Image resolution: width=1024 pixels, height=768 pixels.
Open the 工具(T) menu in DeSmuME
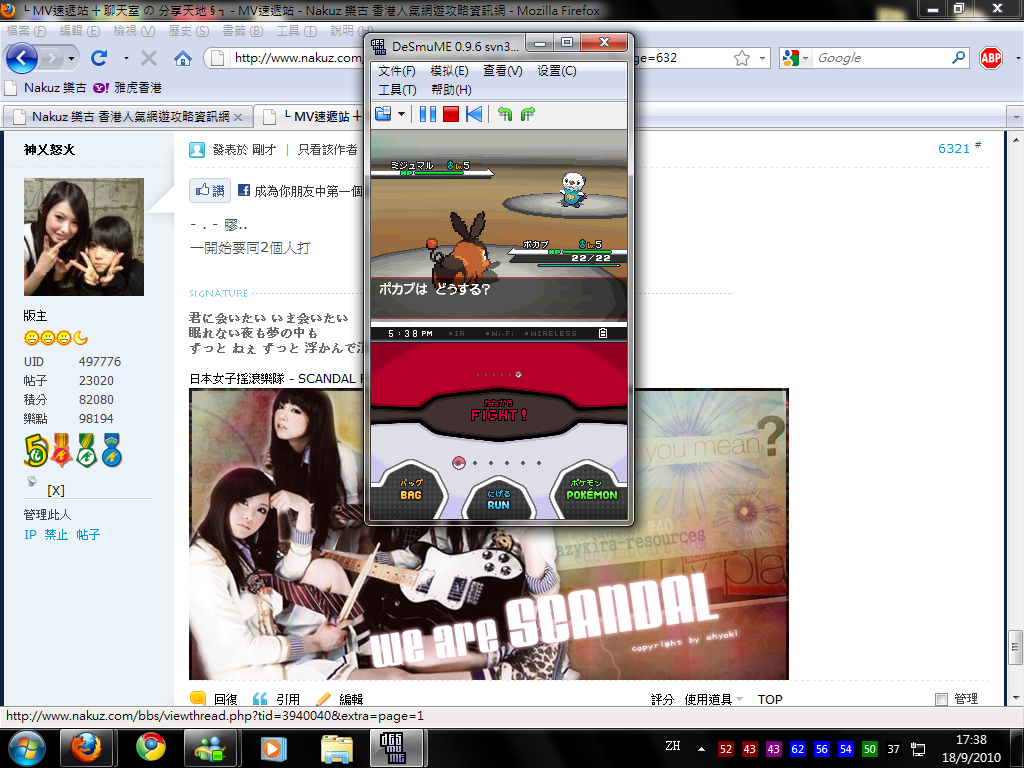(397, 89)
